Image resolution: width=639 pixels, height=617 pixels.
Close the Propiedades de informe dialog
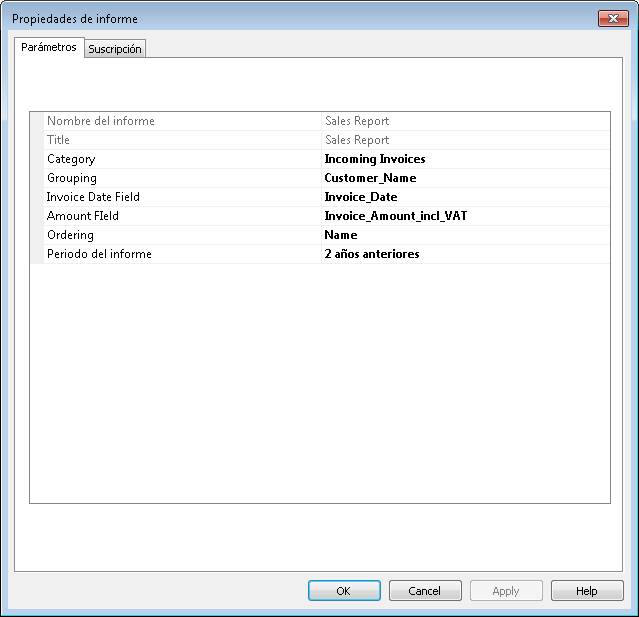[x=613, y=18]
